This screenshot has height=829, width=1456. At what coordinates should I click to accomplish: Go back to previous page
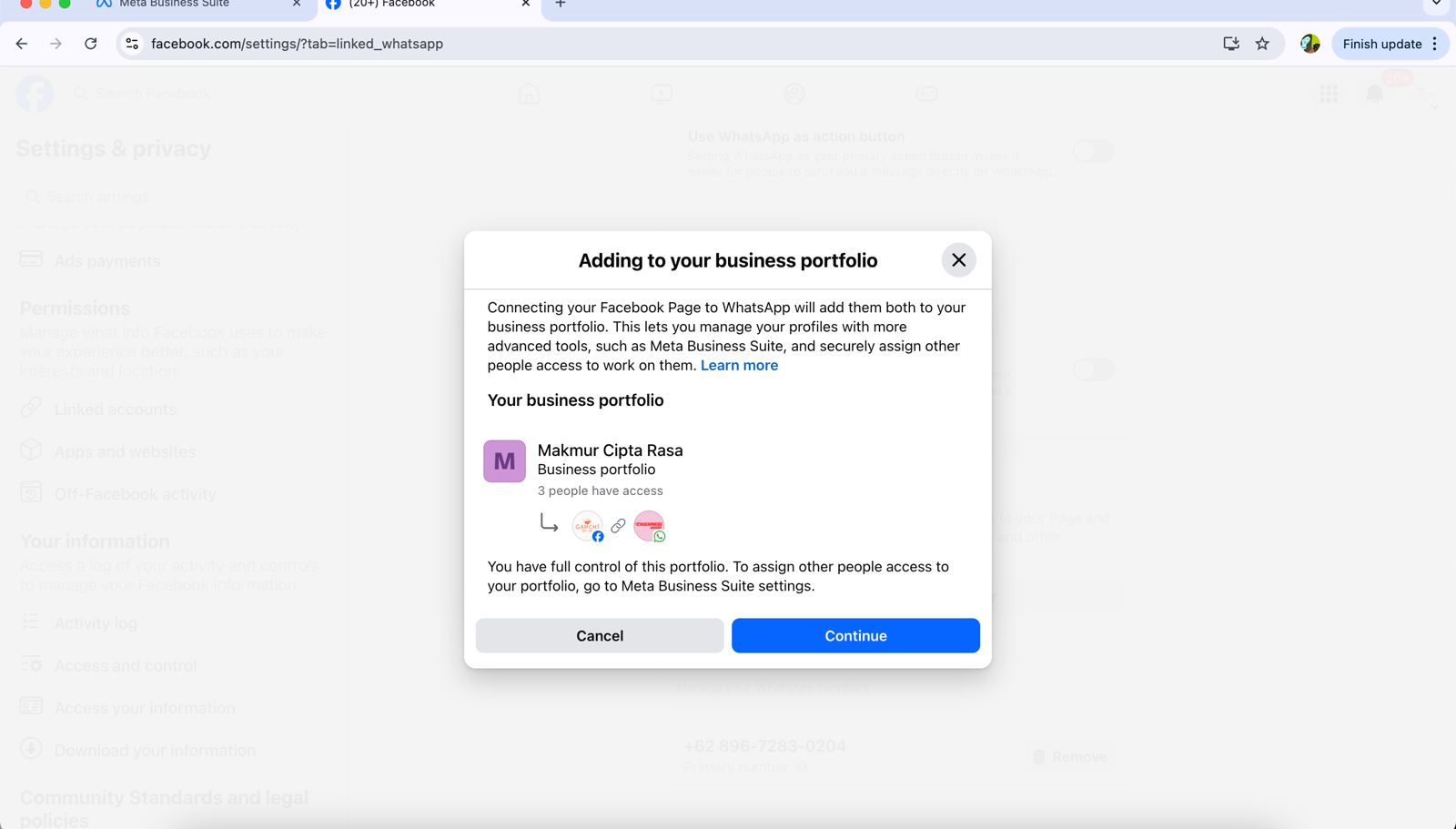click(22, 44)
